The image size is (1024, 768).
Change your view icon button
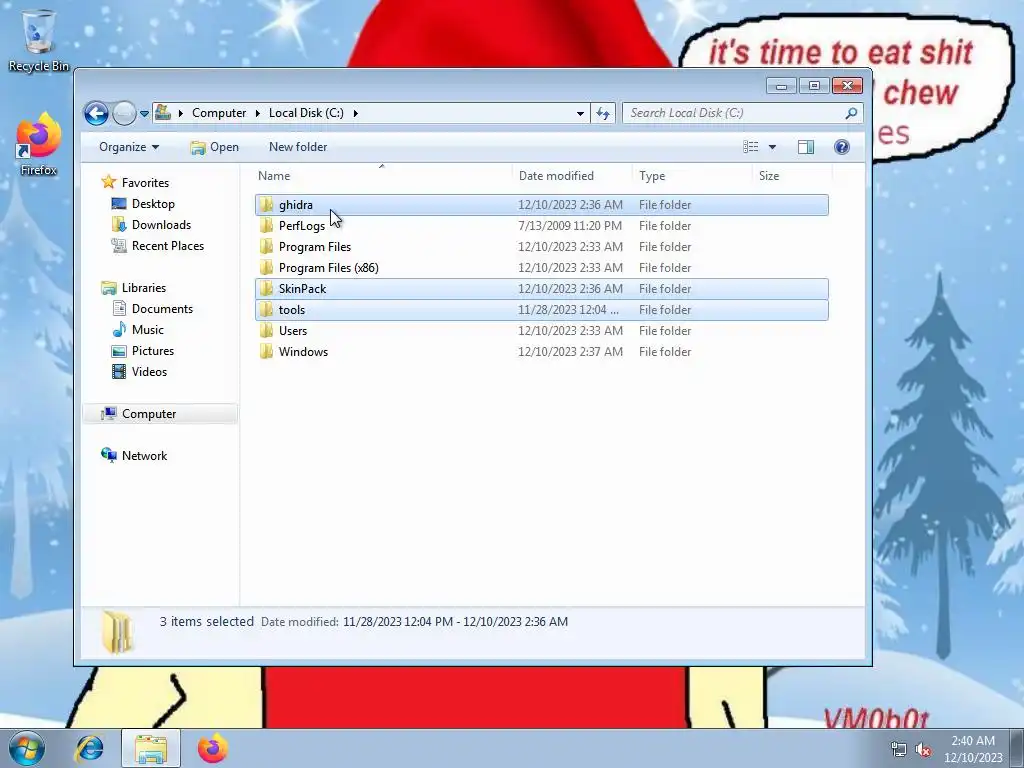750,147
